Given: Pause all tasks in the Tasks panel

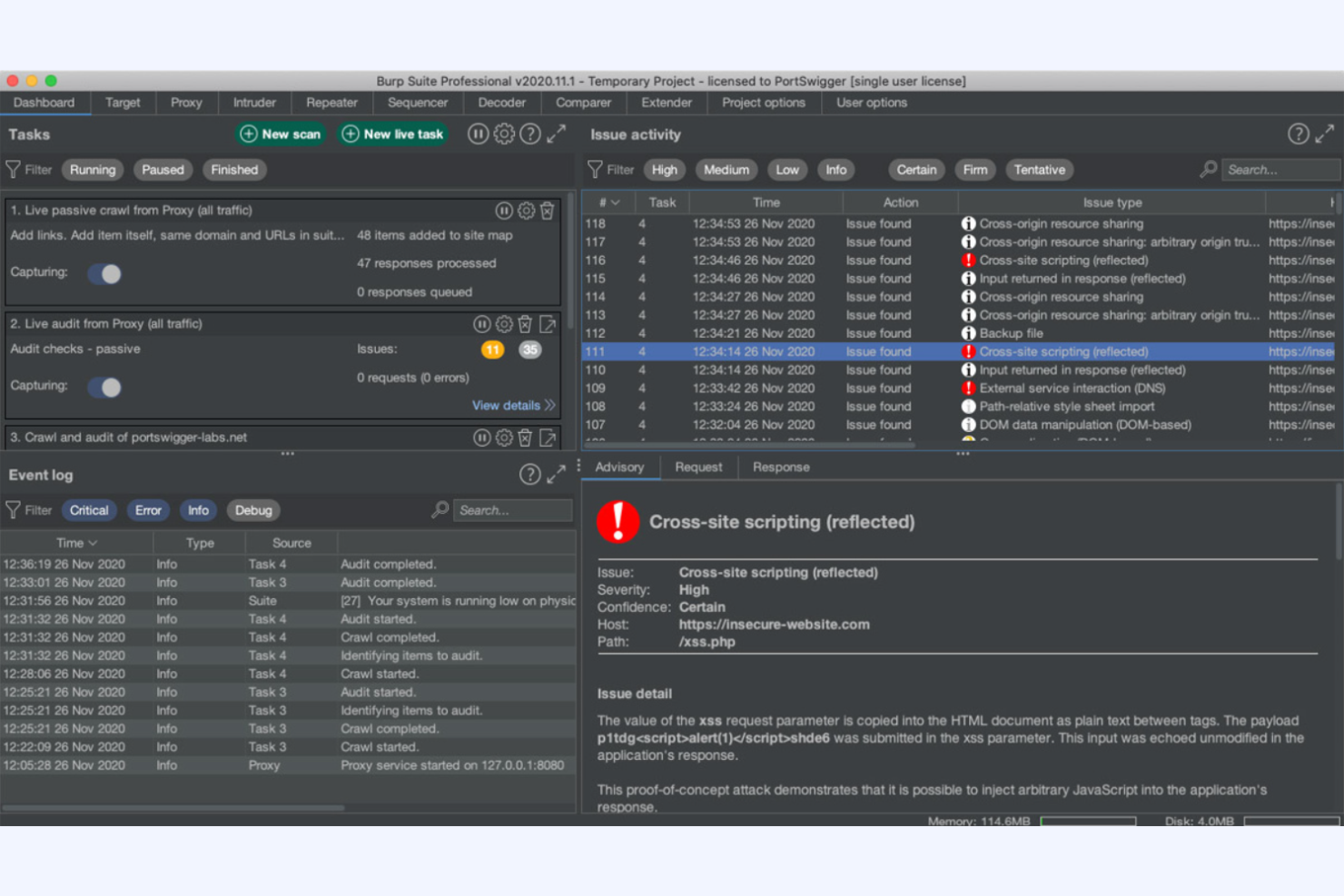Looking at the screenshot, I should click(479, 133).
